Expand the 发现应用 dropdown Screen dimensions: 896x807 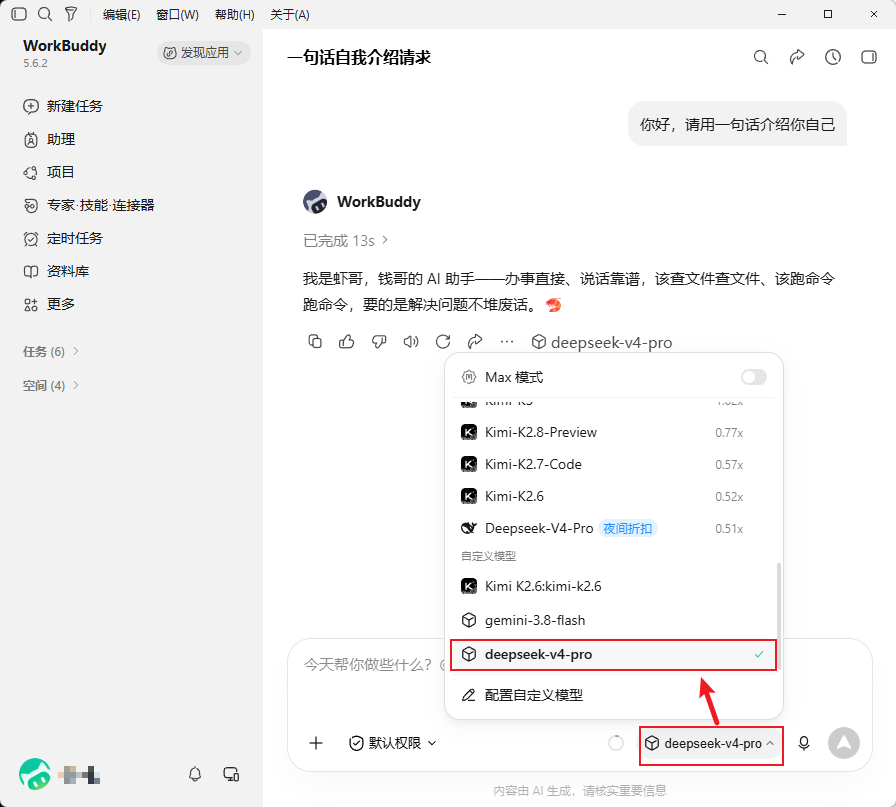click(203, 53)
